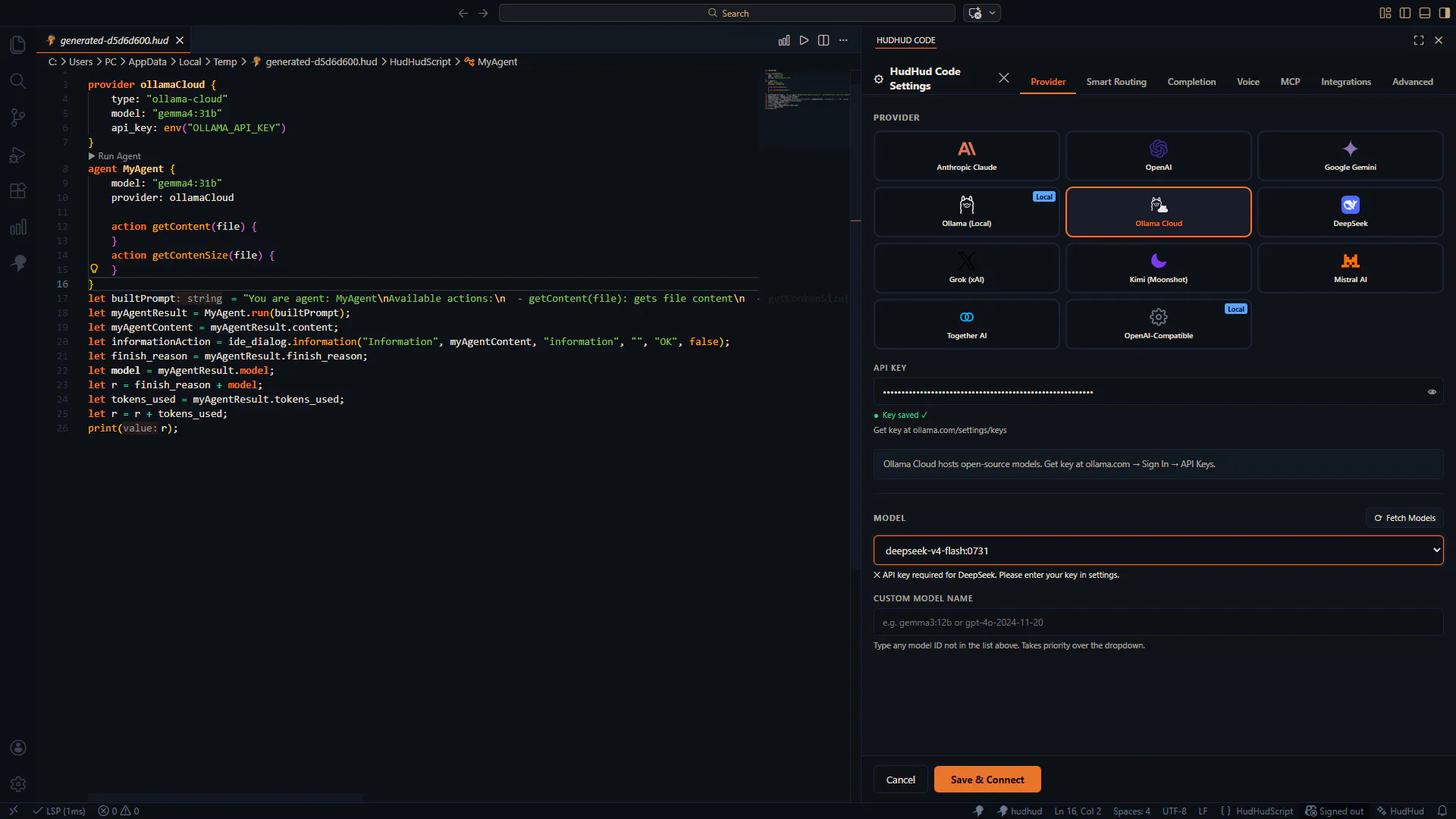Click the Fetch Models refresh button
The height and width of the screenshot is (819, 1456).
point(1404,518)
